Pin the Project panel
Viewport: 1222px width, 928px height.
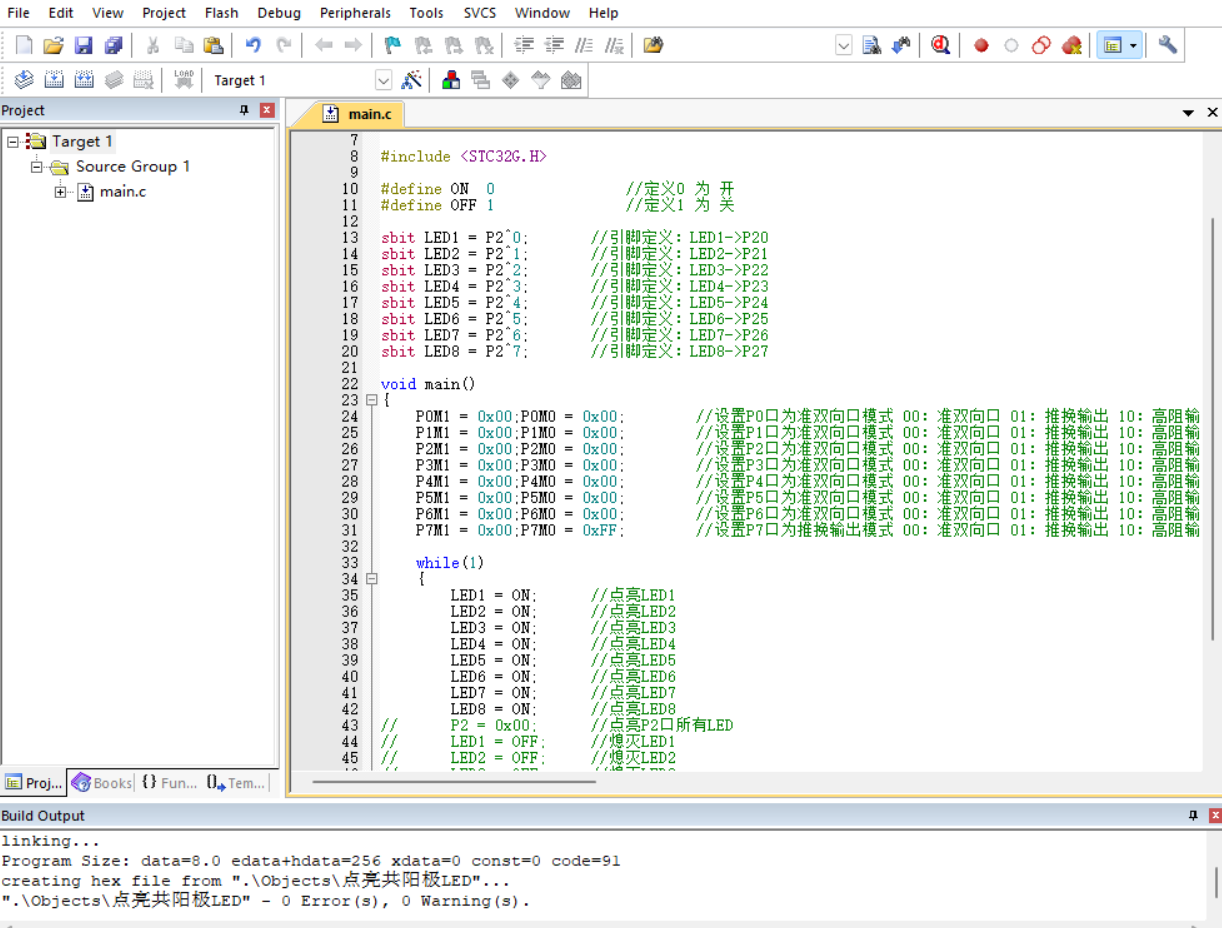tap(244, 110)
